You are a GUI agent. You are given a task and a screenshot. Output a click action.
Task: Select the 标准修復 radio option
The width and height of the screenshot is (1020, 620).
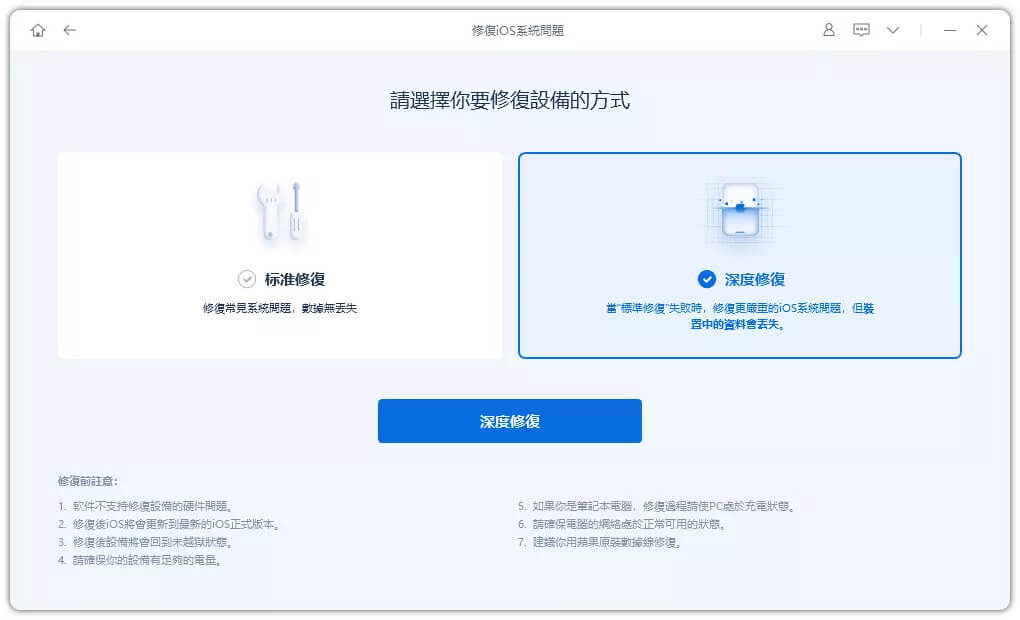pos(247,279)
